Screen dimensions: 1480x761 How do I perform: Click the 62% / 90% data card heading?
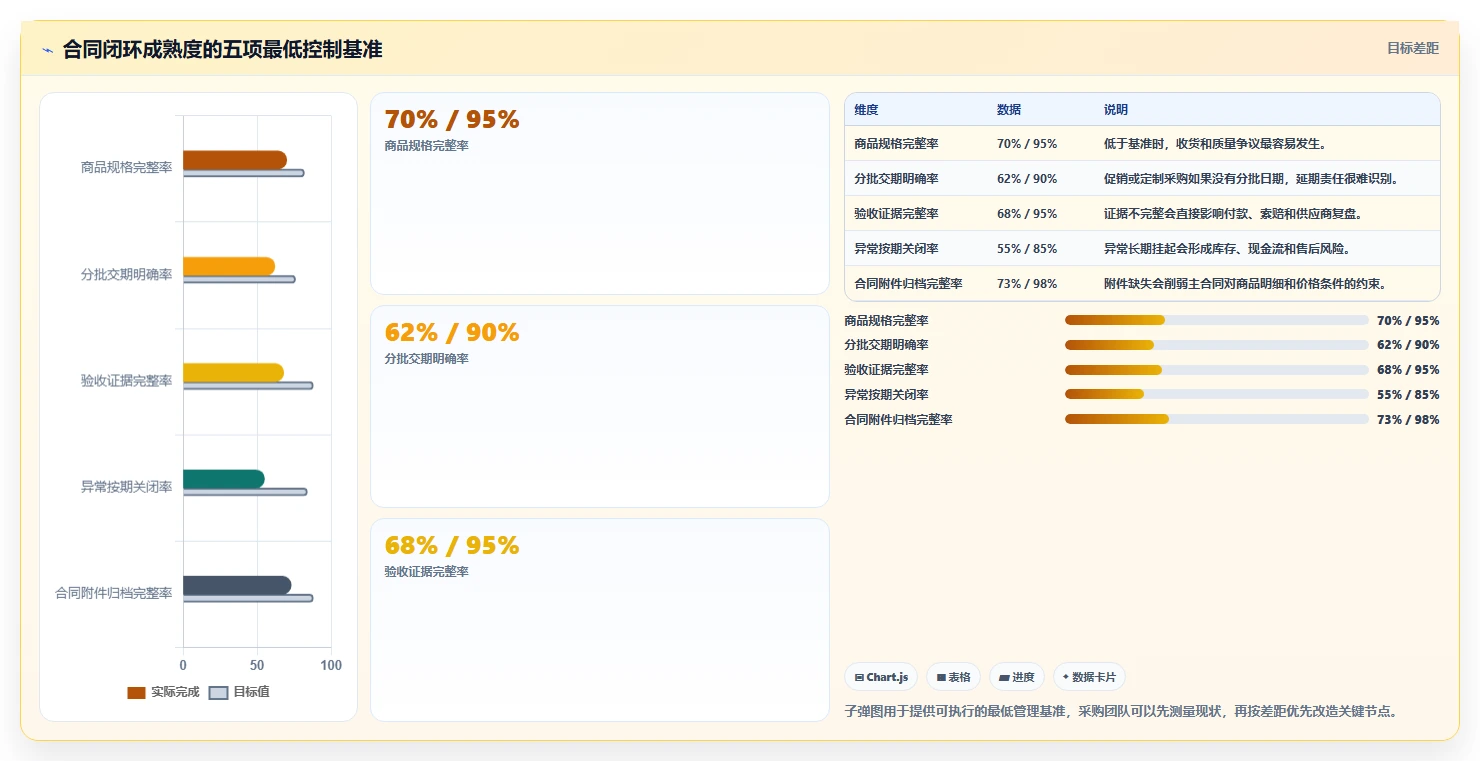pos(452,333)
